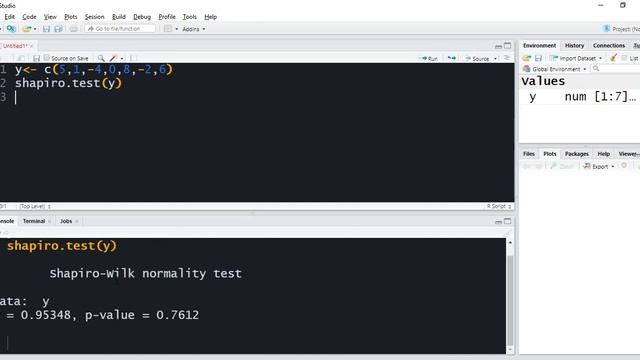Open the Session menu
This screenshot has width=640, height=360.
coord(94,17)
